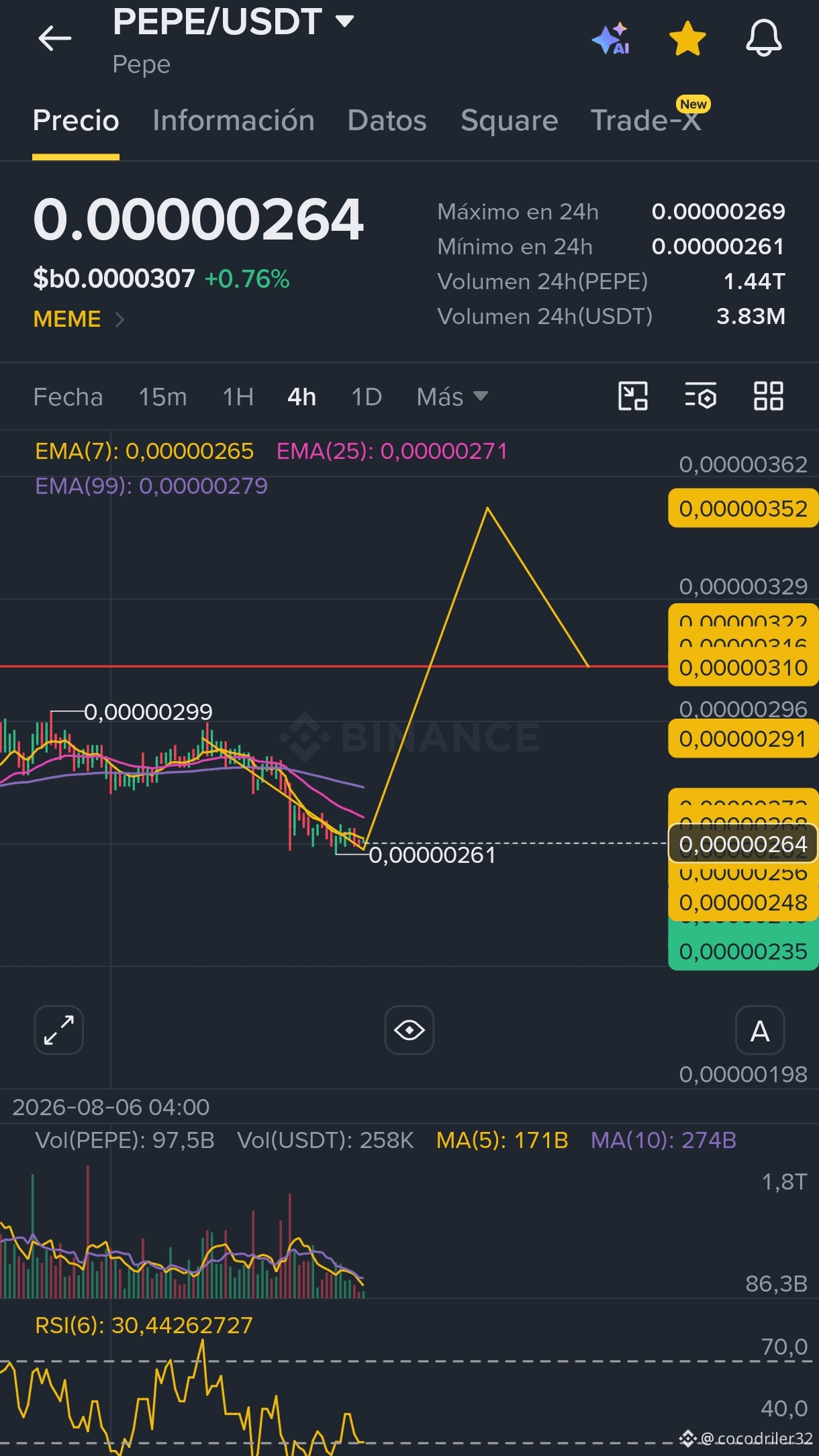
Task: Open the AI sparkle assistant icon
Action: click(x=611, y=39)
